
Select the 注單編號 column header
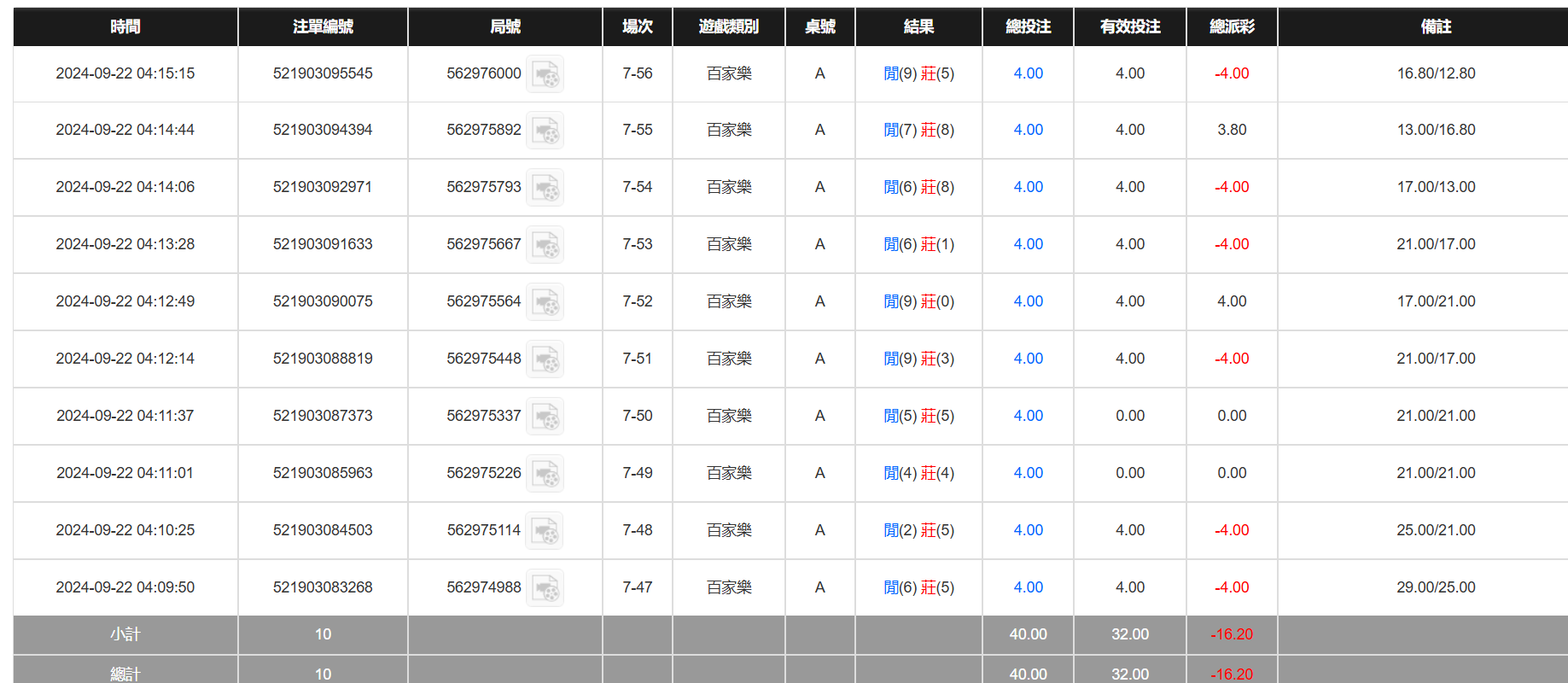(x=323, y=26)
